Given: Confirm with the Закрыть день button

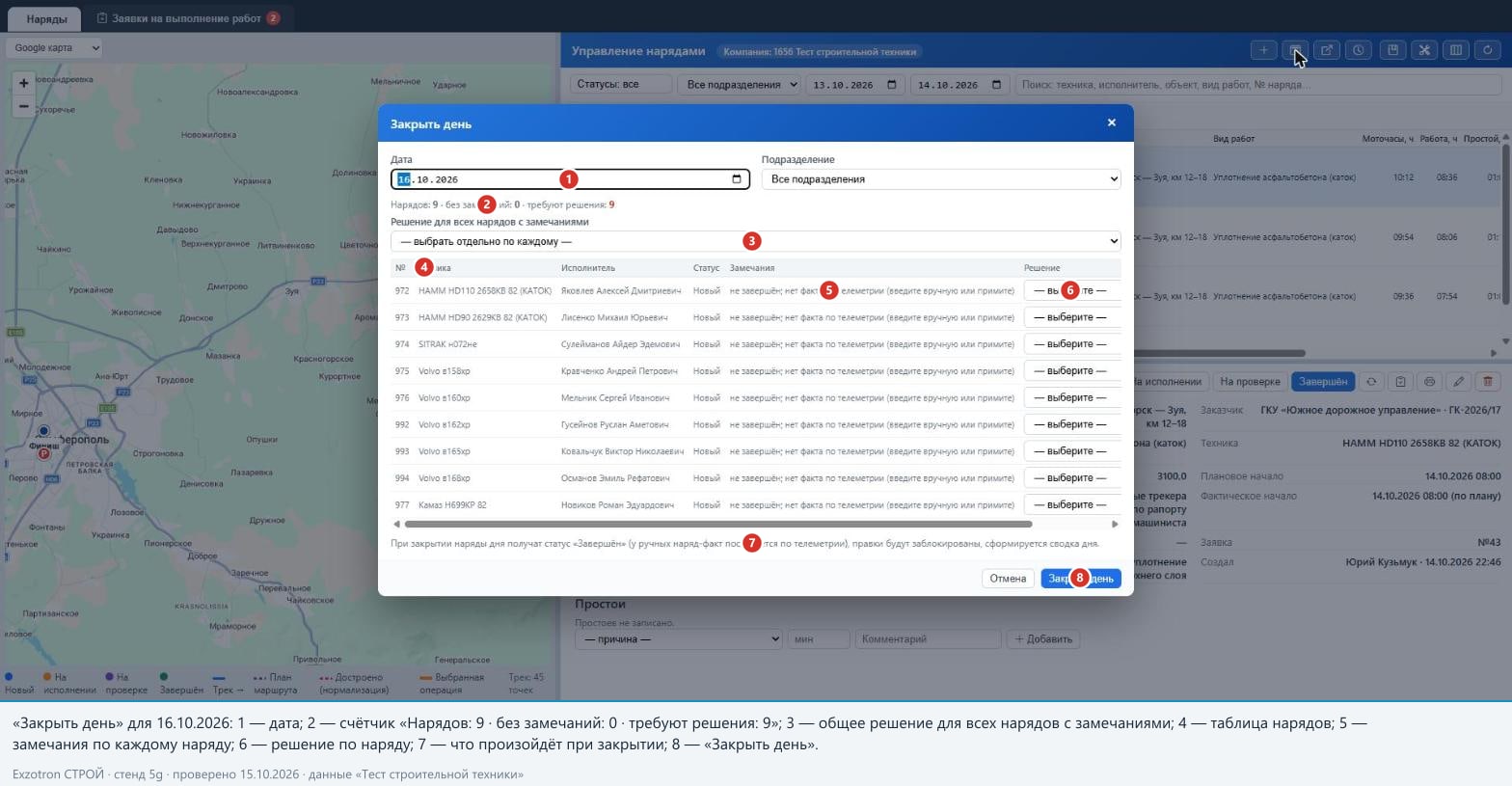Looking at the screenshot, I should (x=1081, y=579).
